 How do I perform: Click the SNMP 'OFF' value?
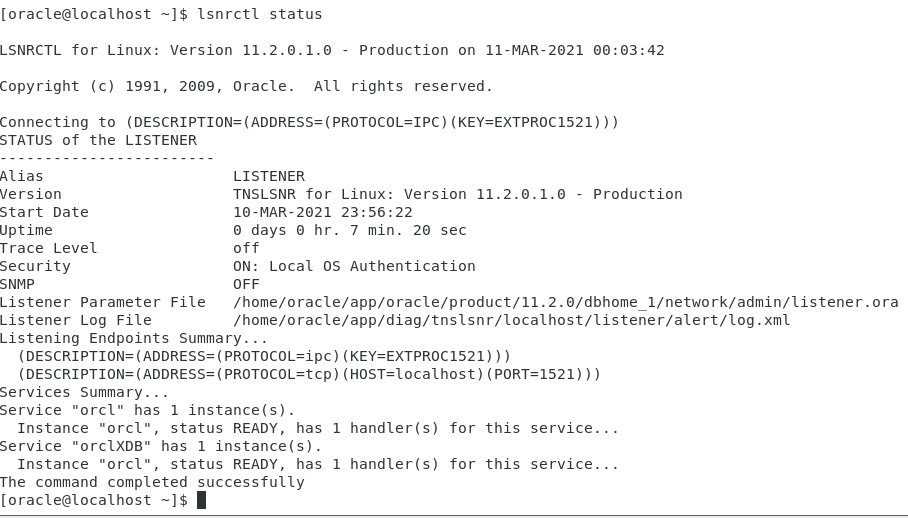[x=246, y=284]
